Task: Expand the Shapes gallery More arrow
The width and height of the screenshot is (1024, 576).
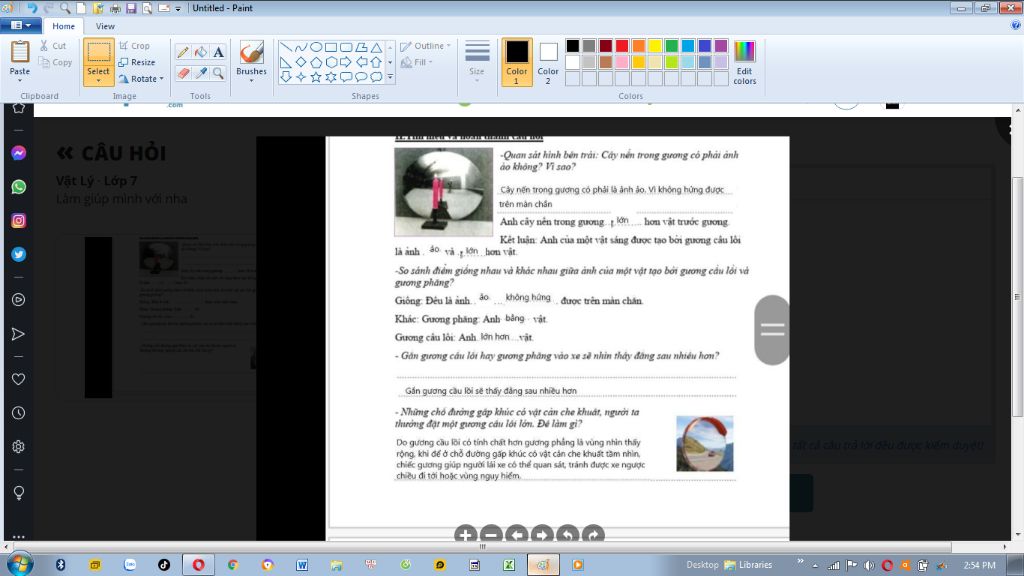Action: 390,77
